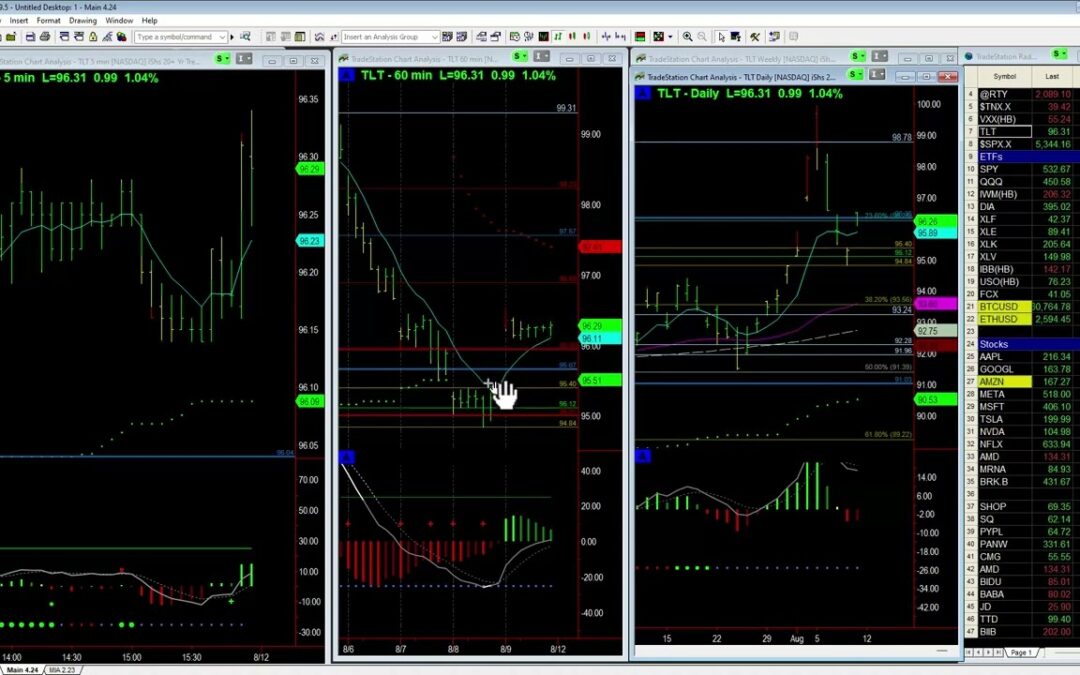Select the OHLC bar chart style icon
Image resolution: width=1080 pixels, height=675 pixels.
[559, 37]
